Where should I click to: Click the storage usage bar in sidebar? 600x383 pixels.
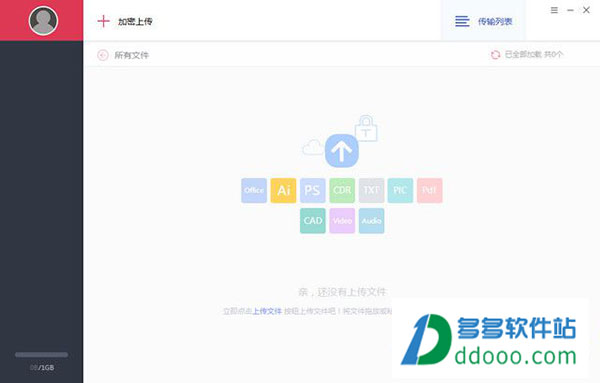[x=41, y=355]
